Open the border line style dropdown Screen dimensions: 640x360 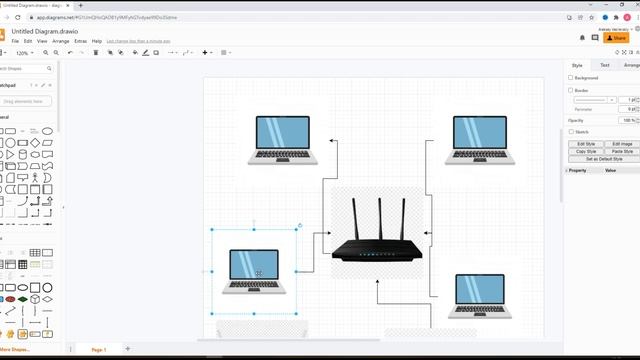pos(595,100)
